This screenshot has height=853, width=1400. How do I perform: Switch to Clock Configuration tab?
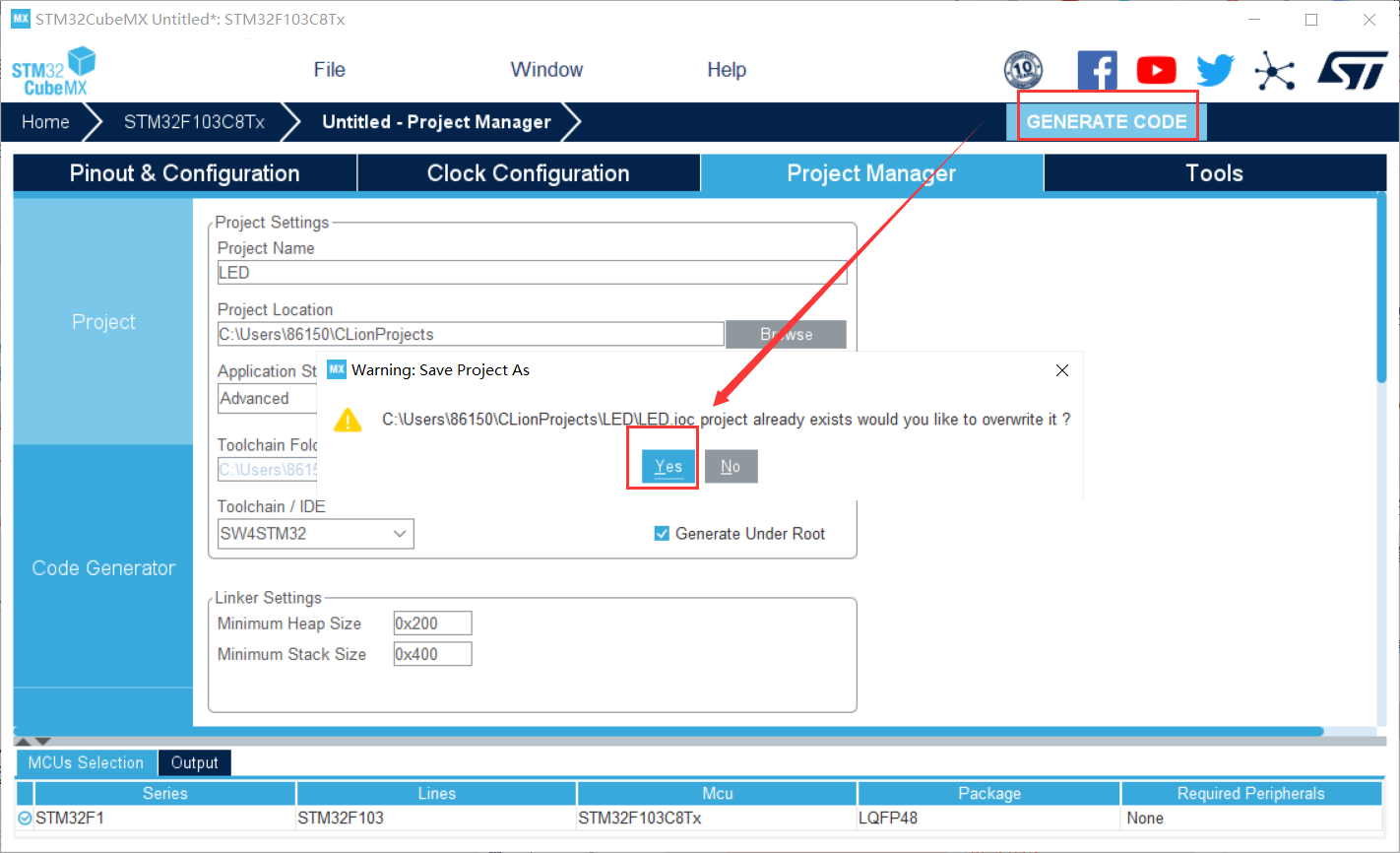(x=528, y=173)
